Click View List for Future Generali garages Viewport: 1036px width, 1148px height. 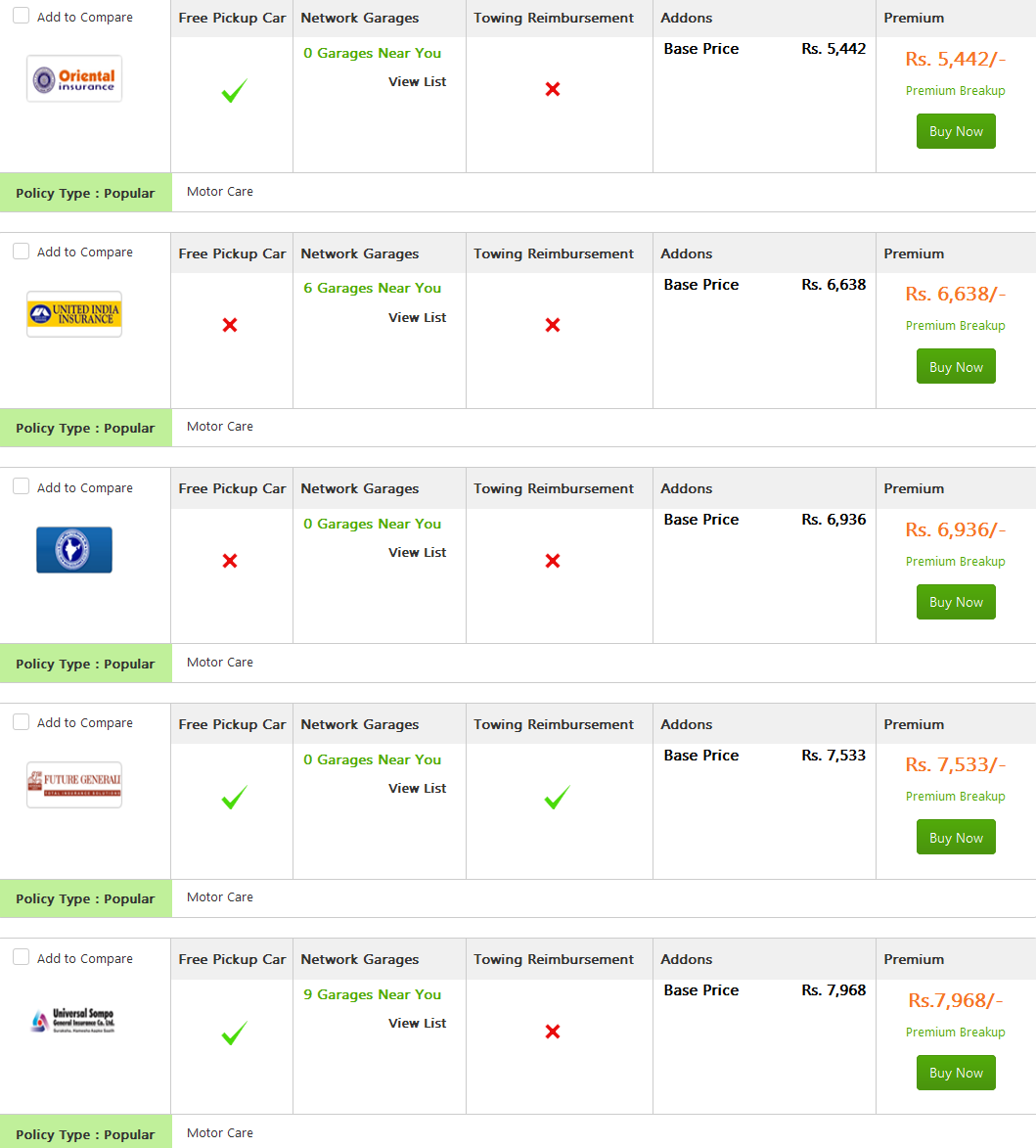coord(417,789)
